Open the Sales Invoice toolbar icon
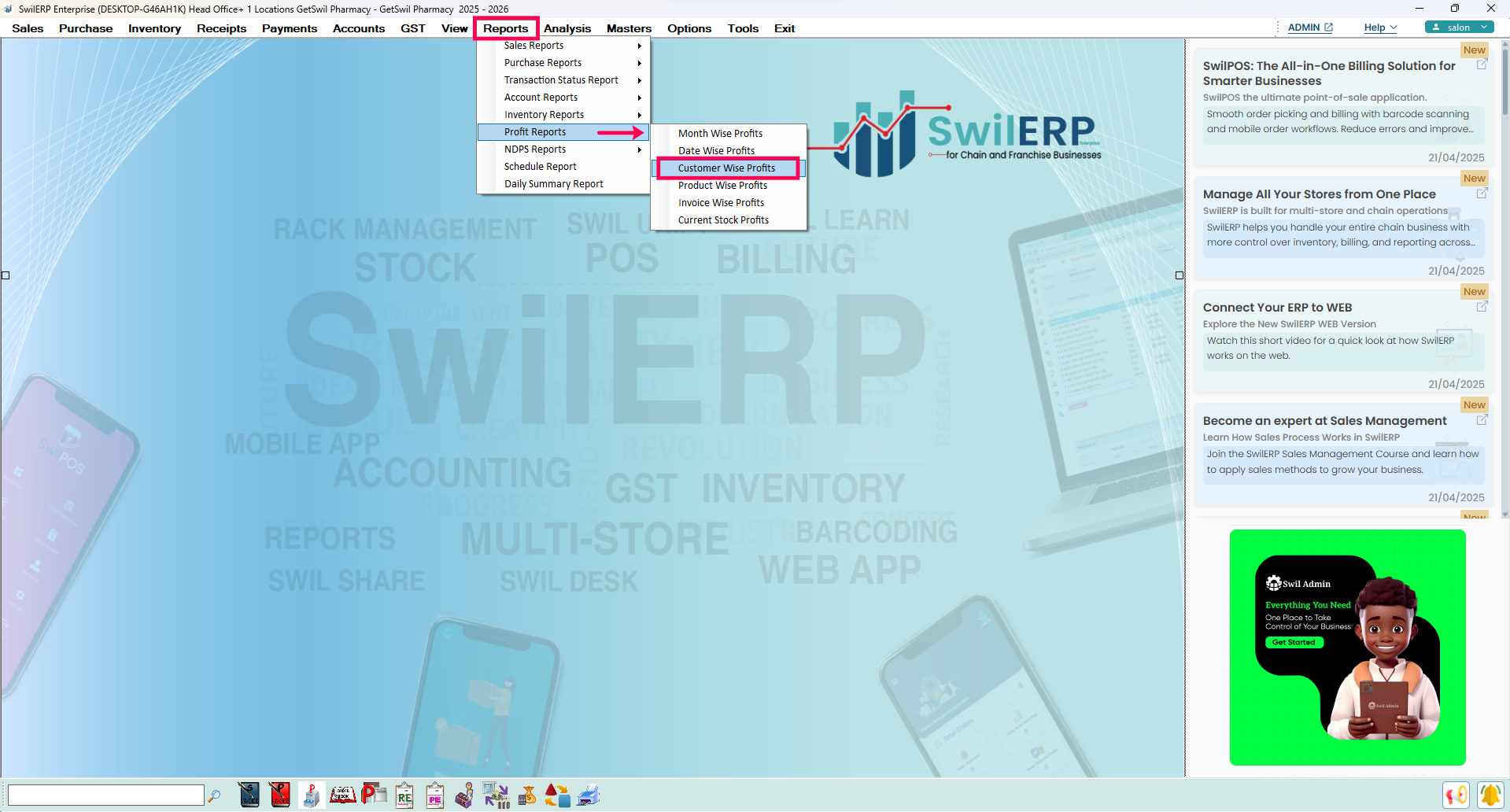Image resolution: width=1510 pixels, height=812 pixels. pos(249,795)
